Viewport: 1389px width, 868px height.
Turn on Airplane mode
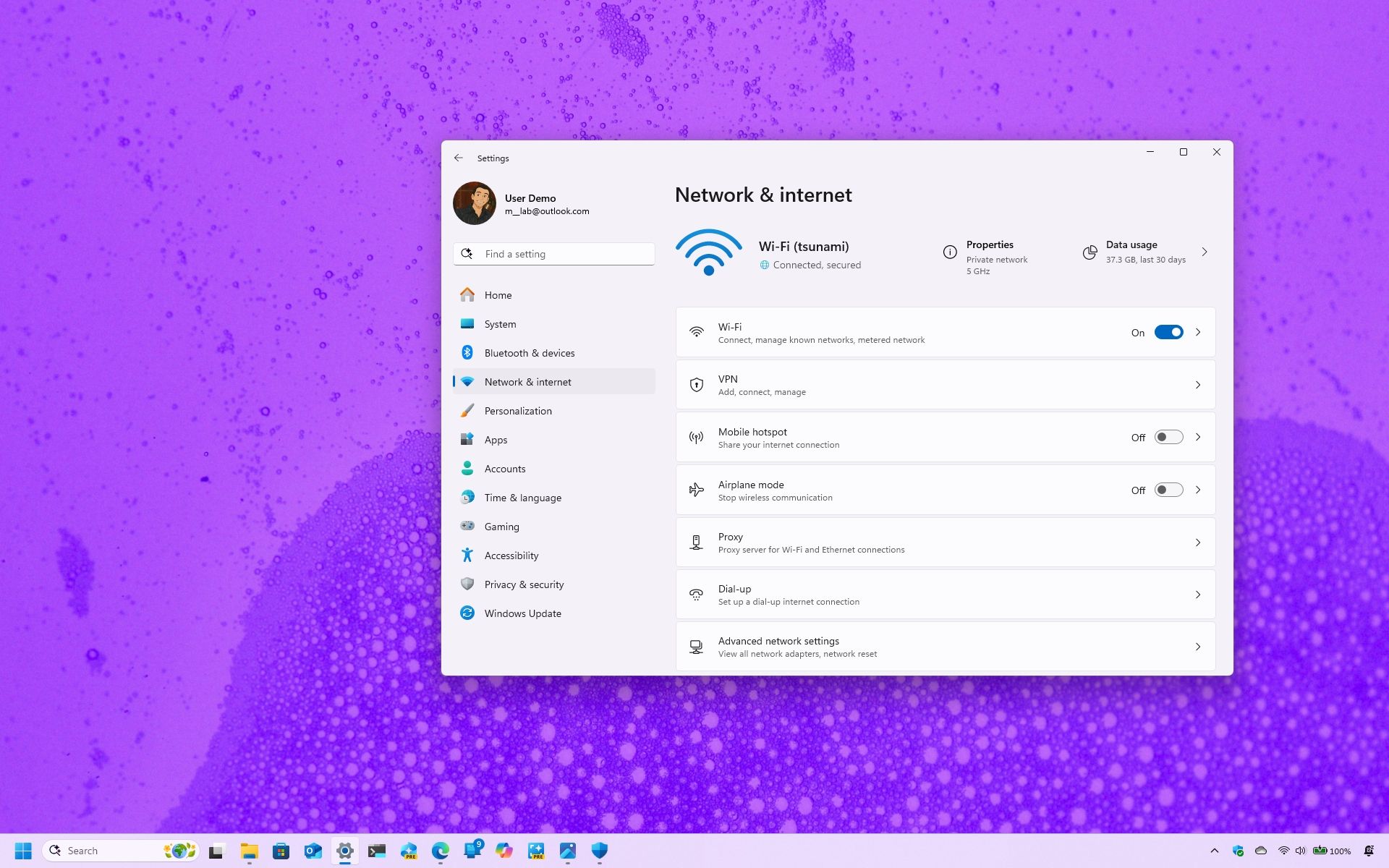pyautogui.click(x=1168, y=490)
